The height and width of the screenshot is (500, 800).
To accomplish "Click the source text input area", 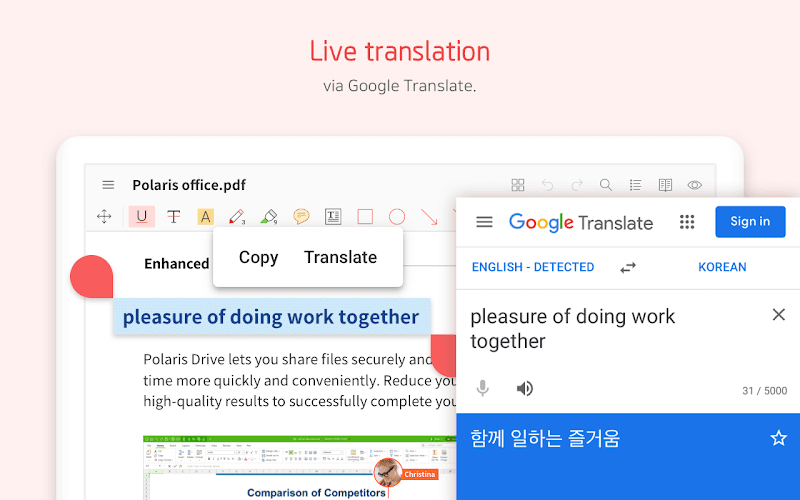I will pyautogui.click(x=572, y=329).
